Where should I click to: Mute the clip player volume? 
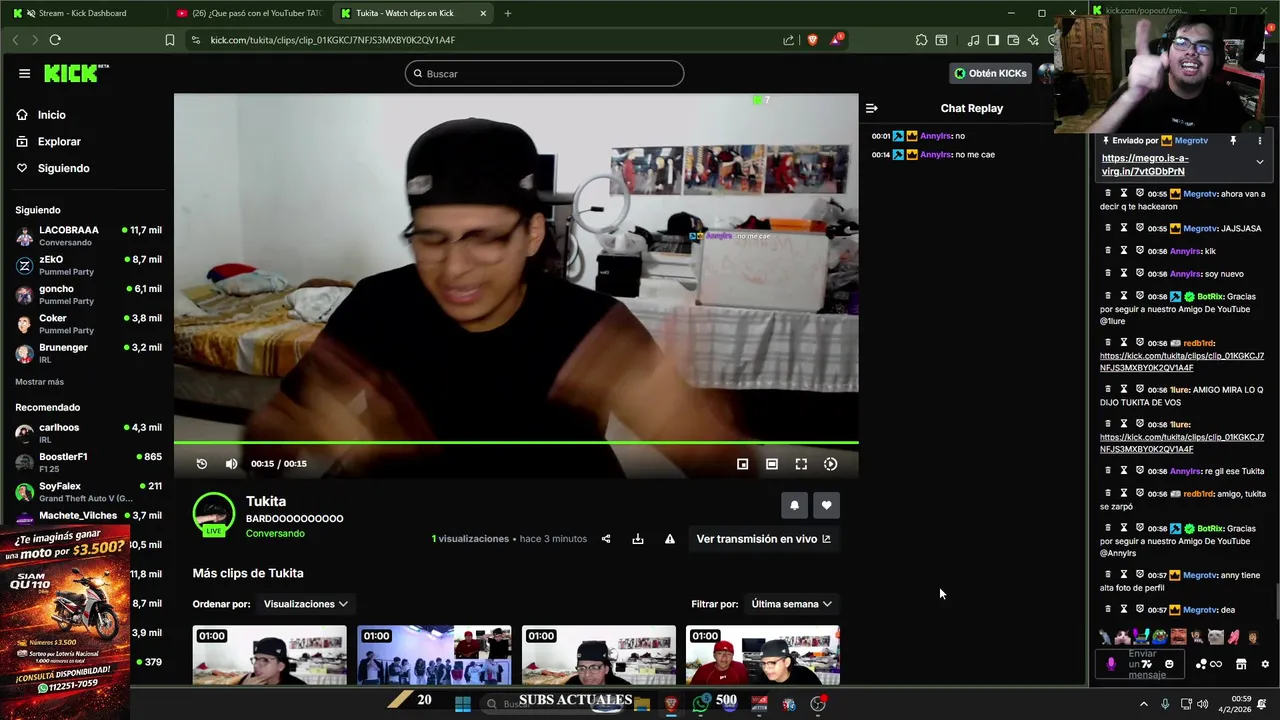(x=231, y=464)
